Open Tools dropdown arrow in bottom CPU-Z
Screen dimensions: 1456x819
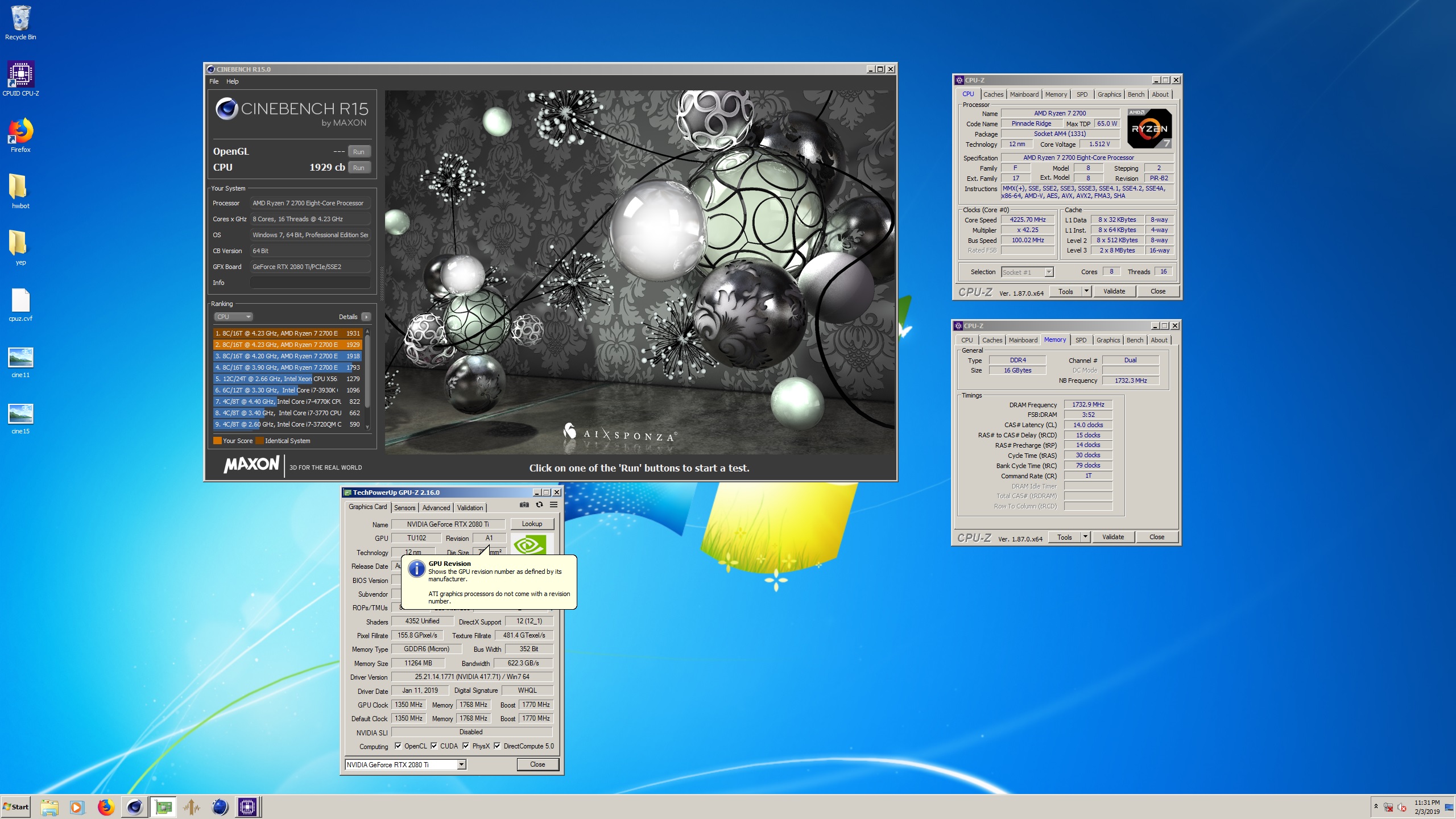[1085, 537]
